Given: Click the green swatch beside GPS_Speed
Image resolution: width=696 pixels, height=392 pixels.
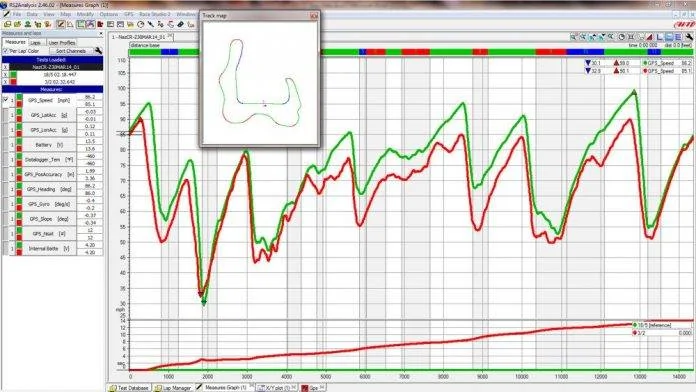Looking at the screenshot, I should coord(19,97).
